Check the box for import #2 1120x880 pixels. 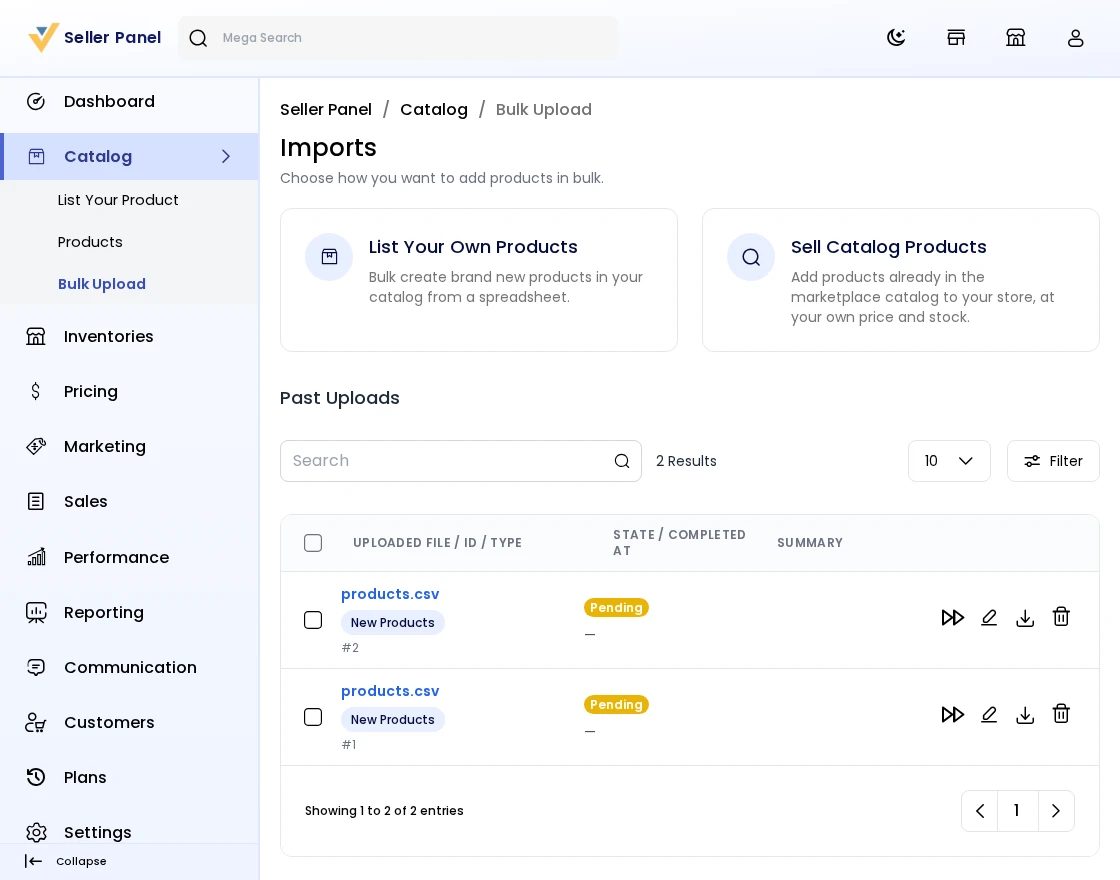pyautogui.click(x=313, y=620)
